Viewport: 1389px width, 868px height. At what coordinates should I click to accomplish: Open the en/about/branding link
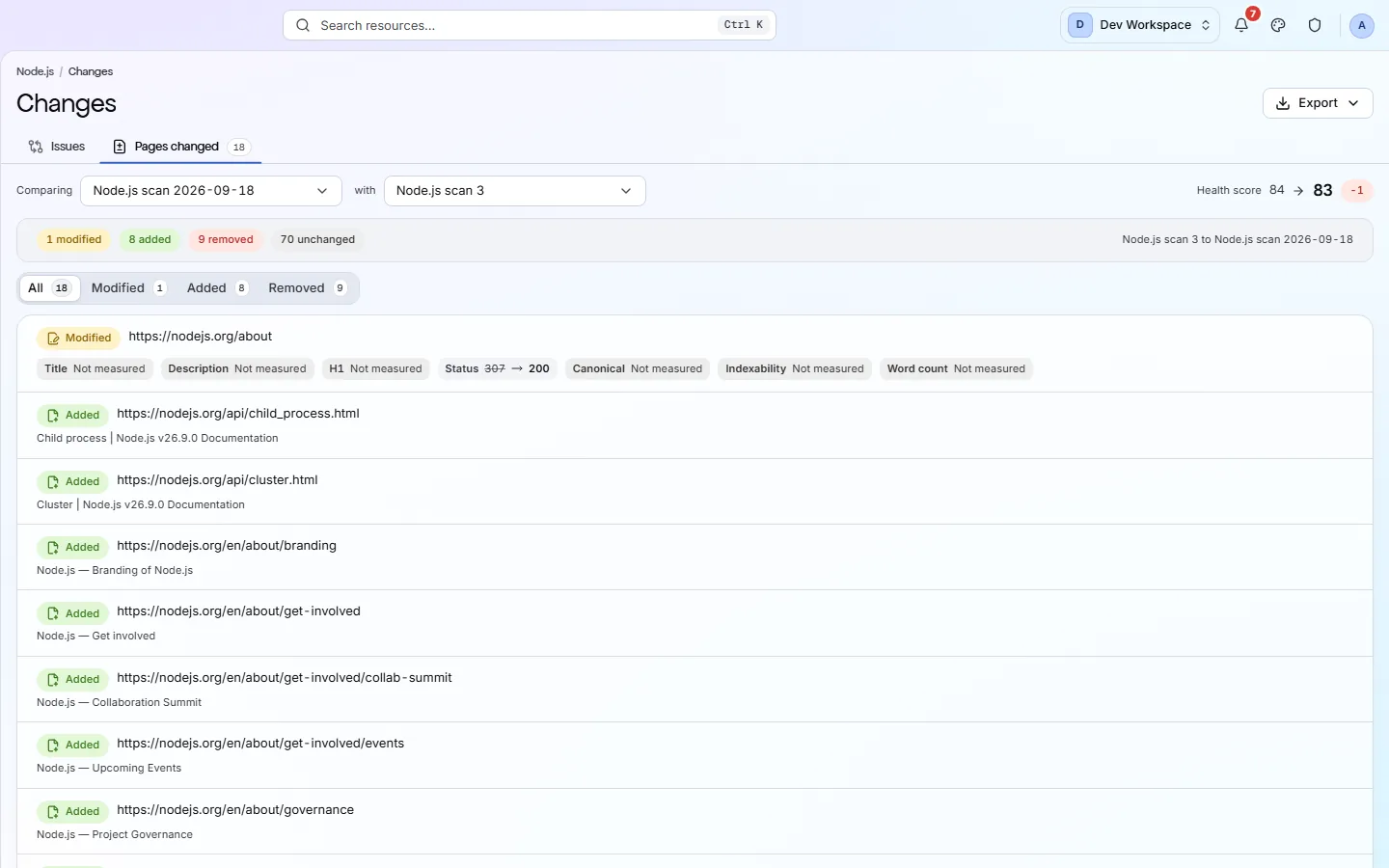coord(227,546)
